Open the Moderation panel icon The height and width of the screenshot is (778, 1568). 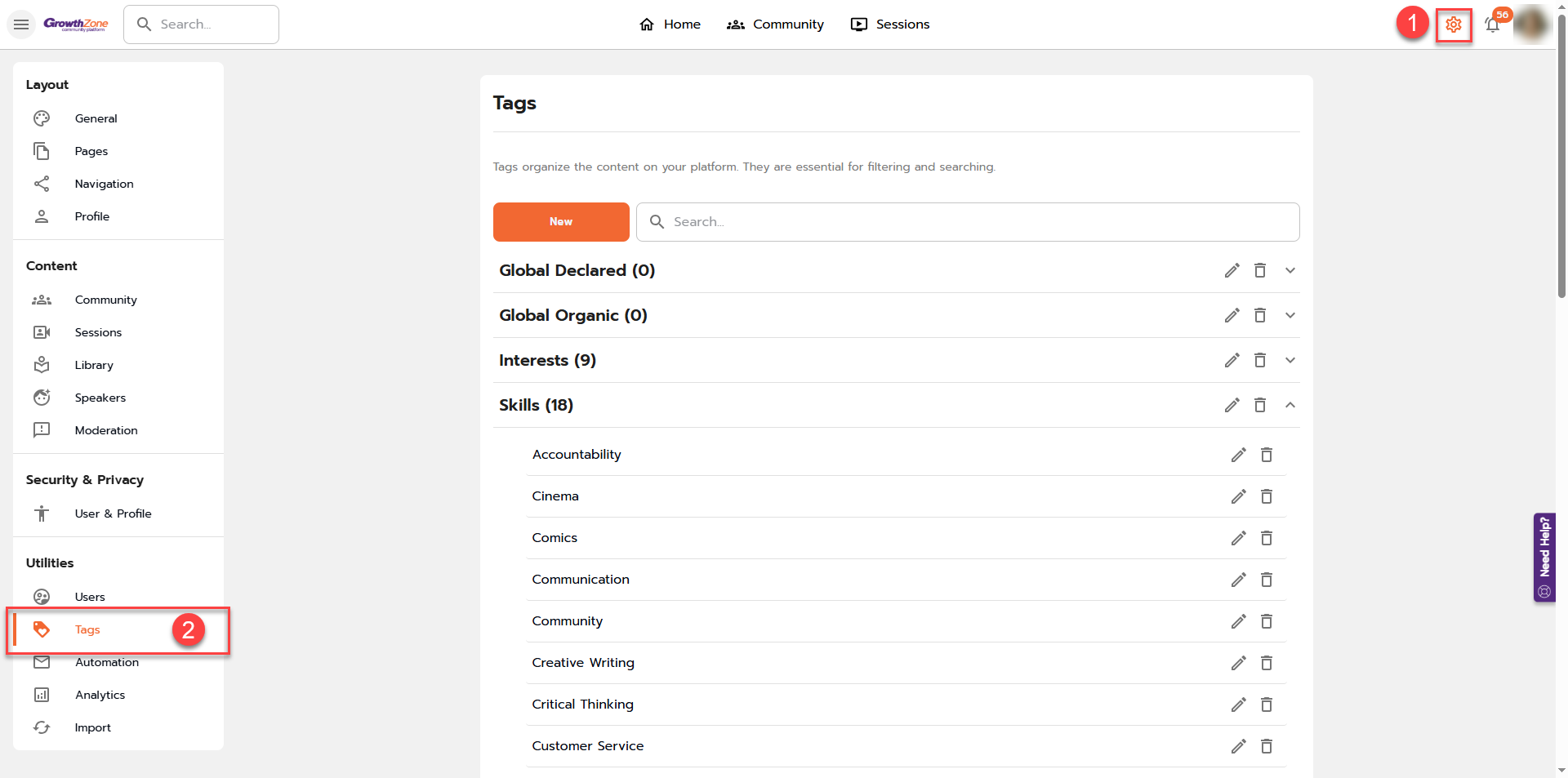point(42,430)
